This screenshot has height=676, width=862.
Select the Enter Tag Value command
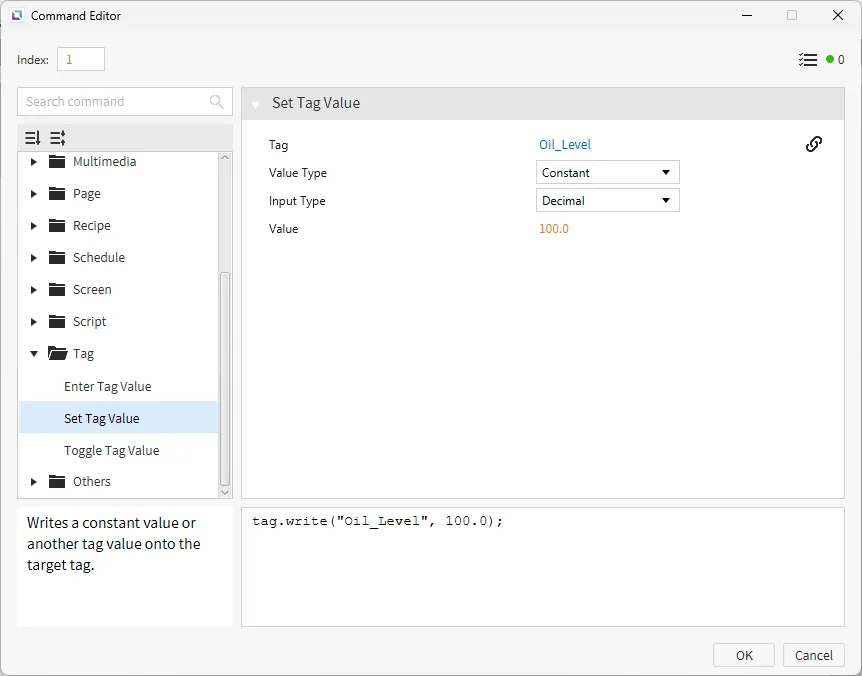point(107,386)
